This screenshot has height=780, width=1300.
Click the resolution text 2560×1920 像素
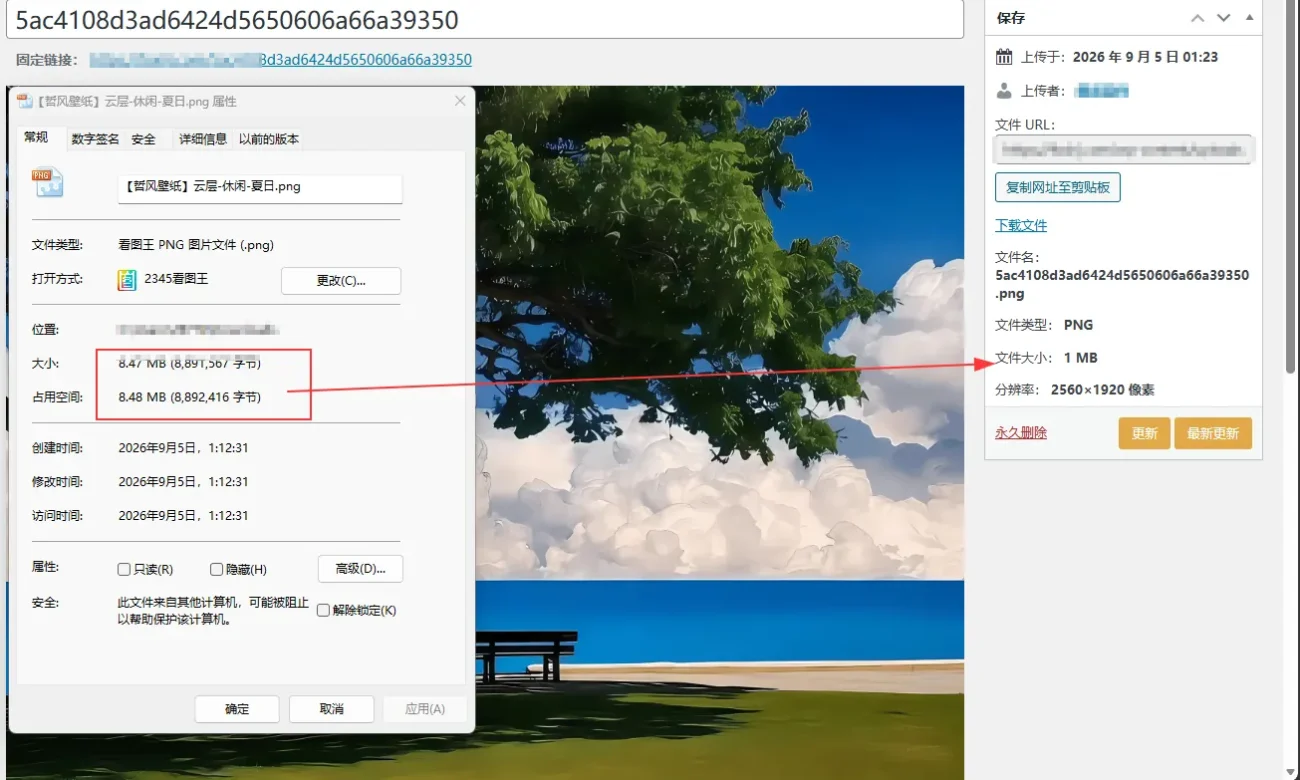pos(1103,389)
